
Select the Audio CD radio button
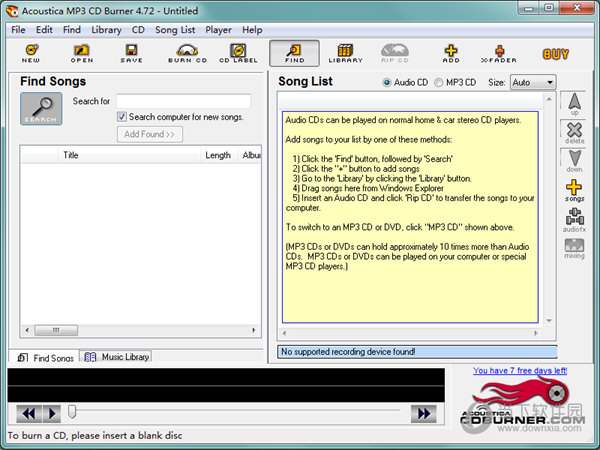point(386,82)
